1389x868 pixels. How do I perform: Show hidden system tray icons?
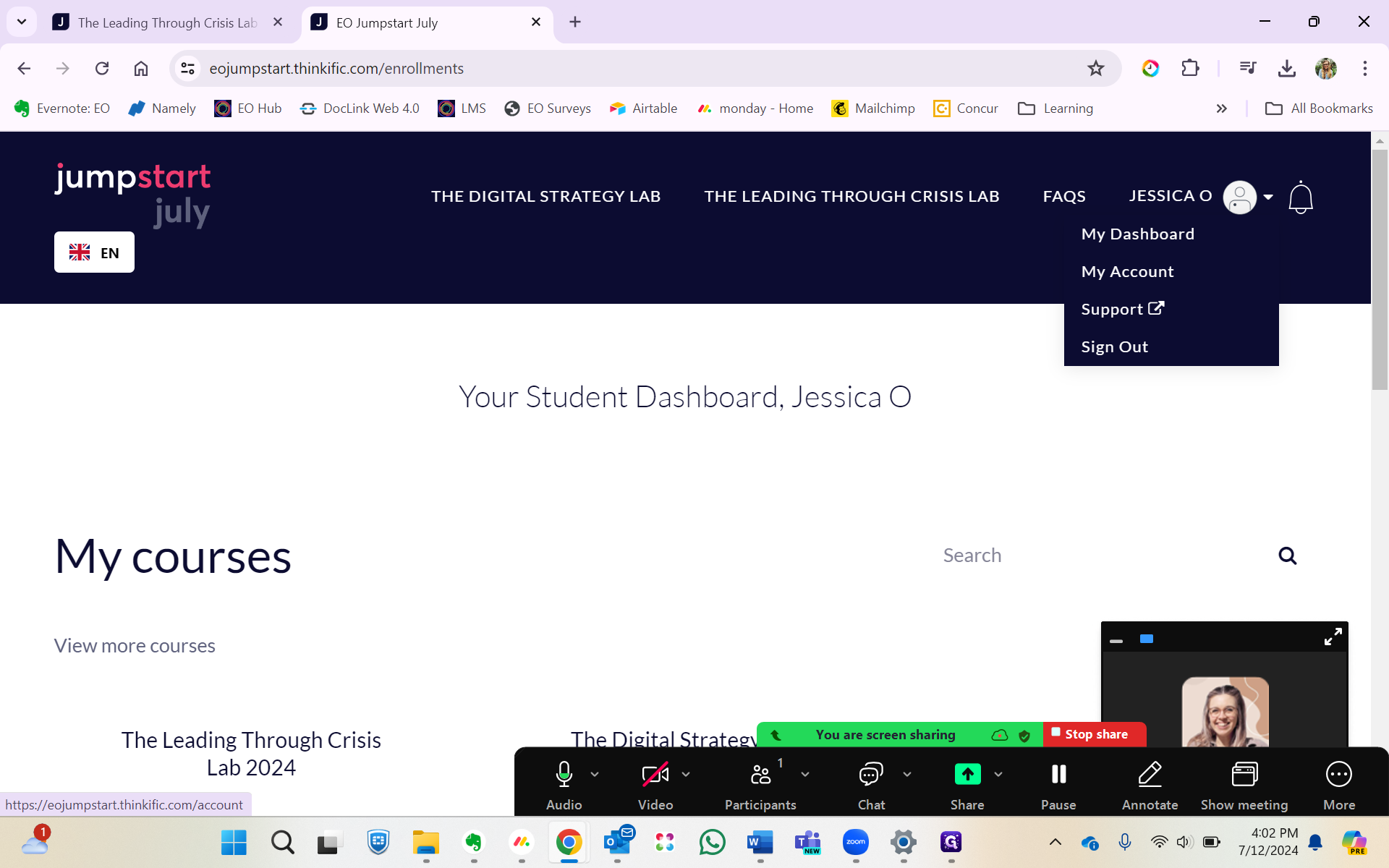pyautogui.click(x=1055, y=842)
